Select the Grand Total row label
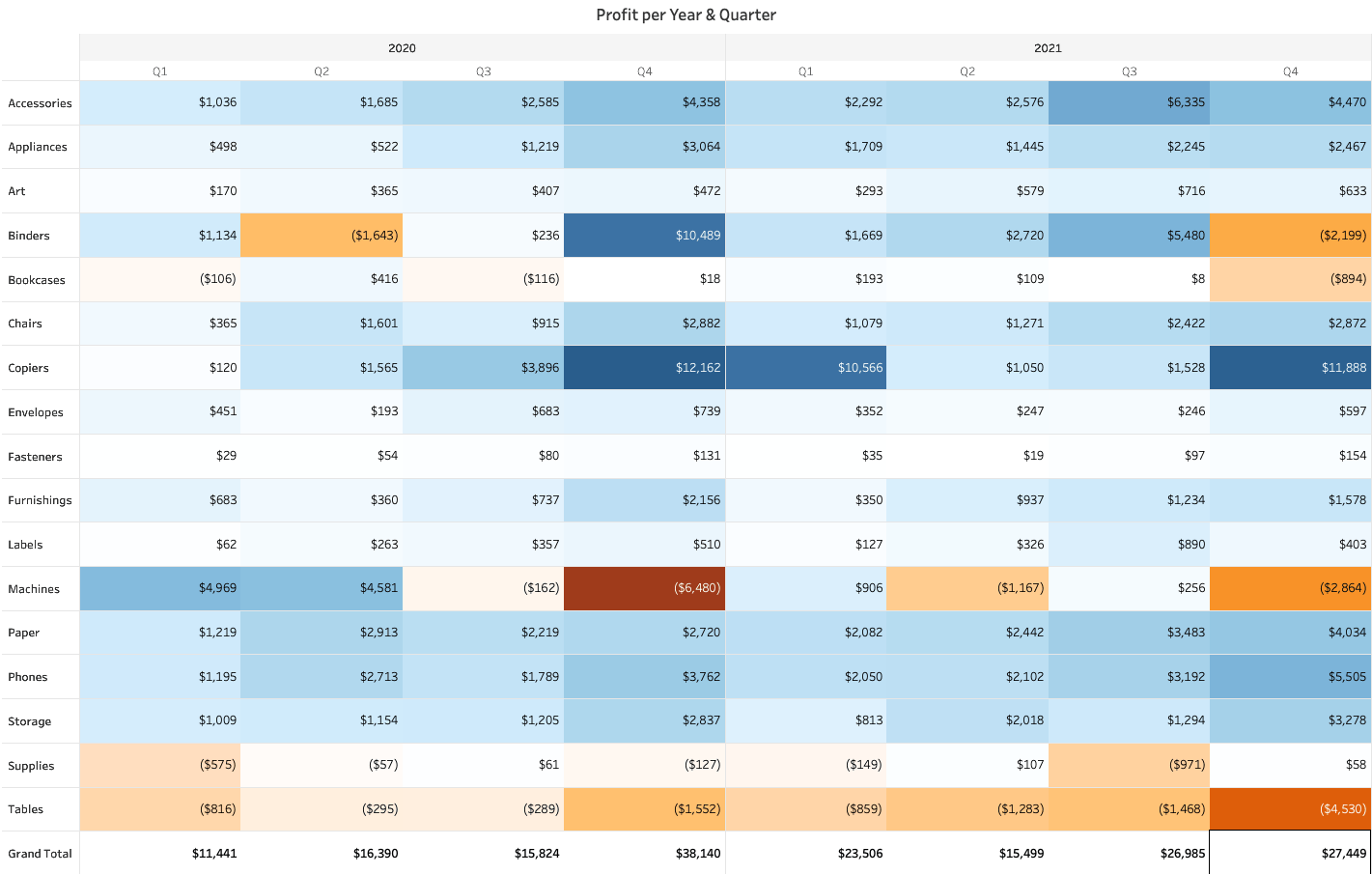This screenshot has width=1372, height=874. [40, 854]
